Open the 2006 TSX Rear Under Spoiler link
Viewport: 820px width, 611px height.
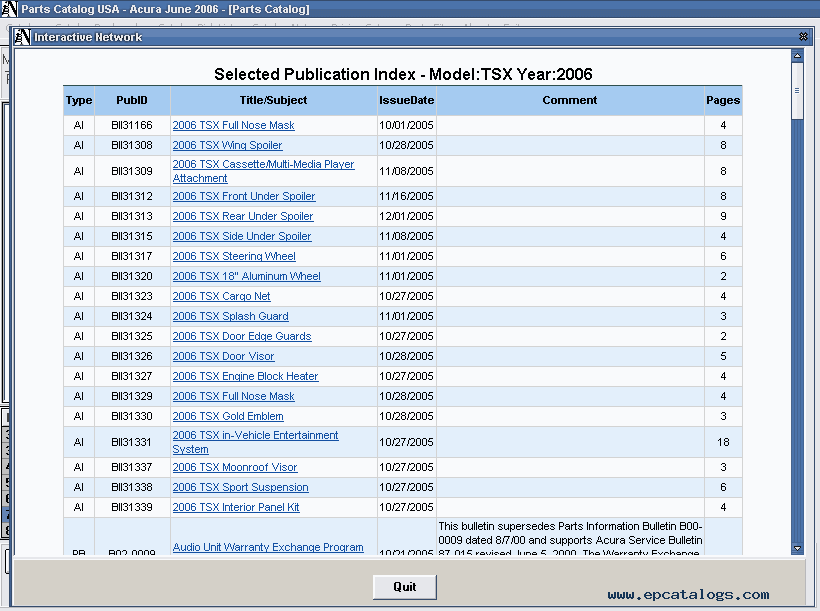coord(243,216)
